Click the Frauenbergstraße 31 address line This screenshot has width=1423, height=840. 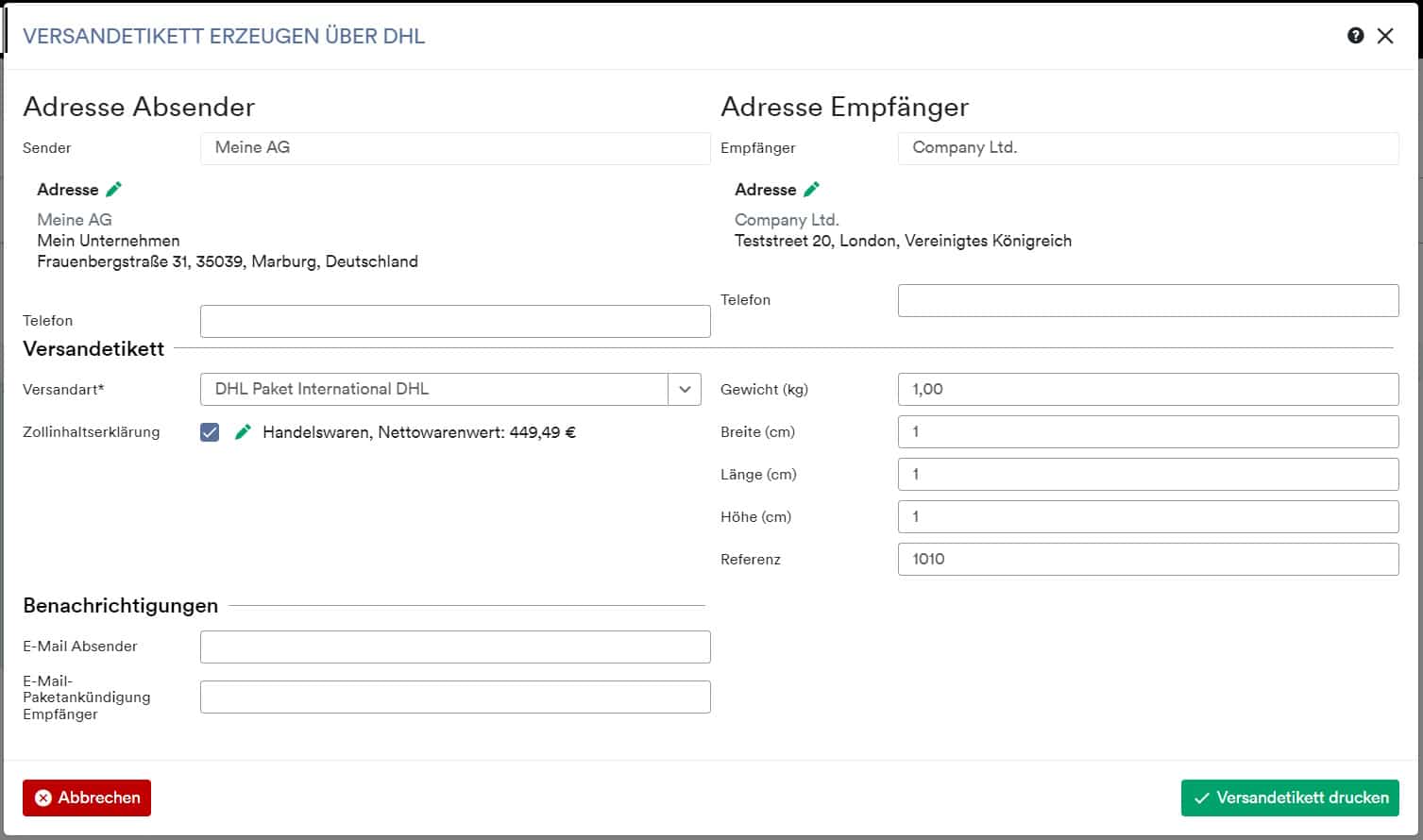pyautogui.click(x=228, y=261)
